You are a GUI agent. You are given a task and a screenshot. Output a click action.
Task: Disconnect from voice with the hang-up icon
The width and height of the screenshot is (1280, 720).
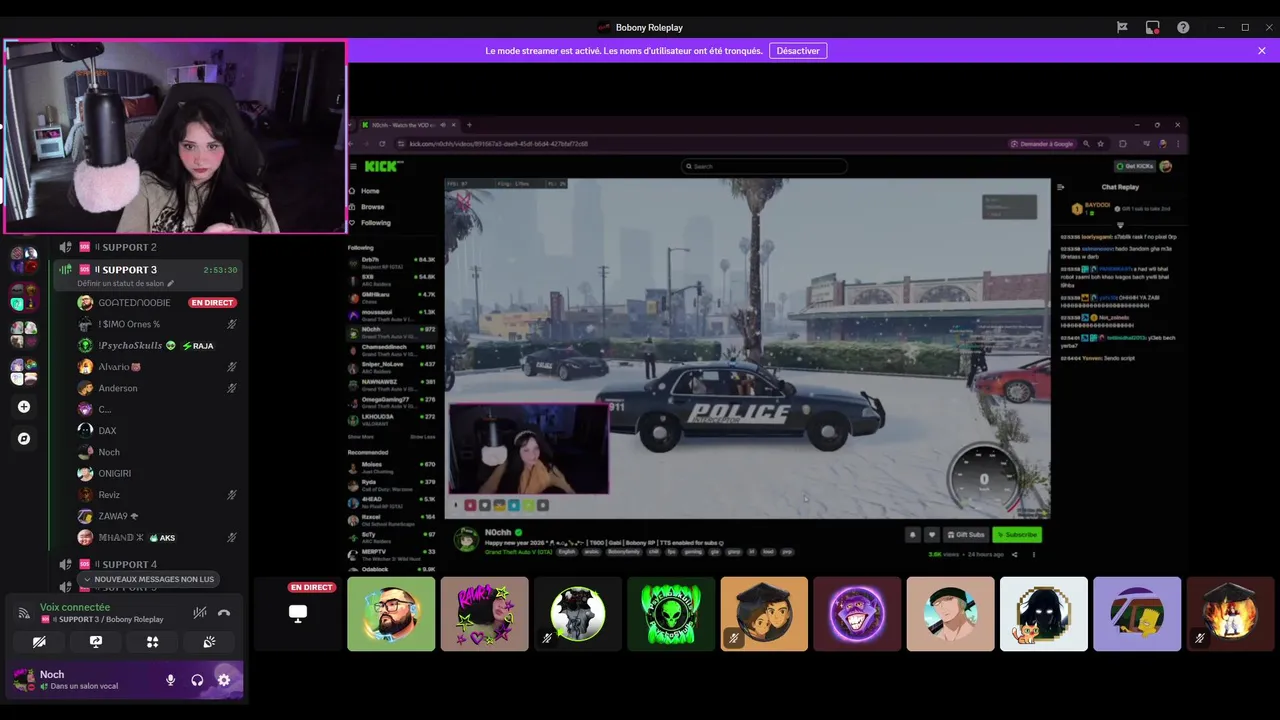click(x=224, y=612)
